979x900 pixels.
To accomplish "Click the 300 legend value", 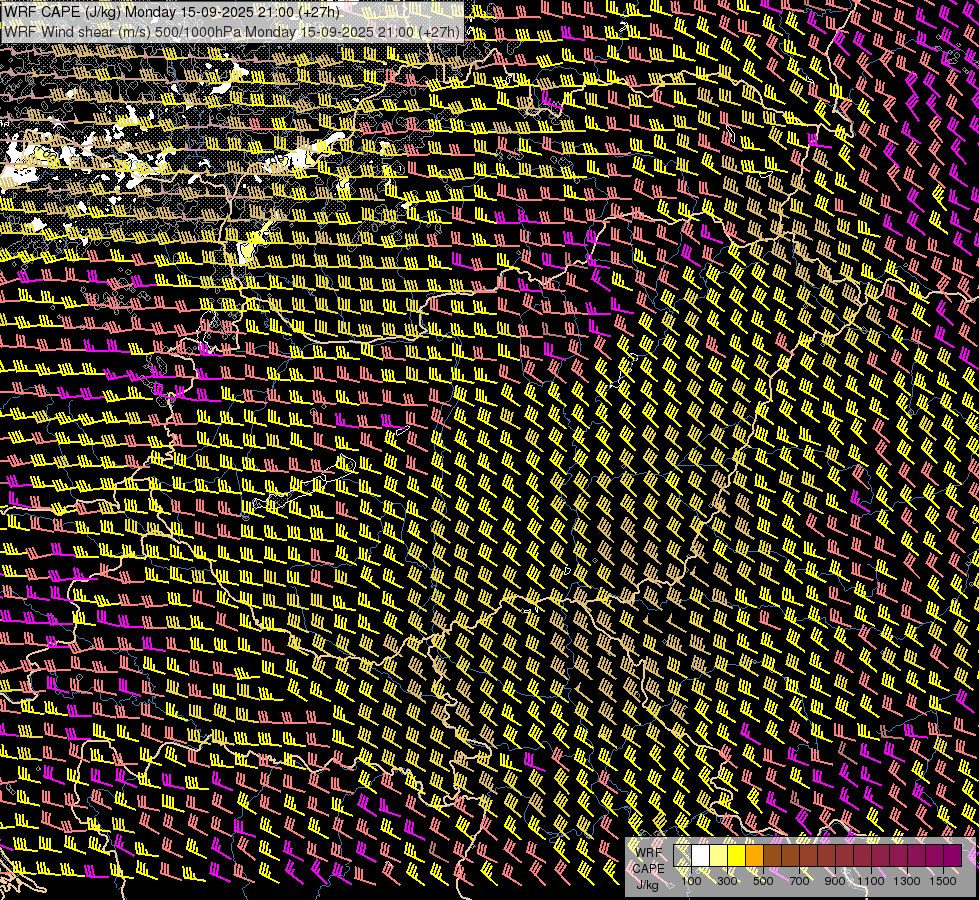I will (727, 881).
